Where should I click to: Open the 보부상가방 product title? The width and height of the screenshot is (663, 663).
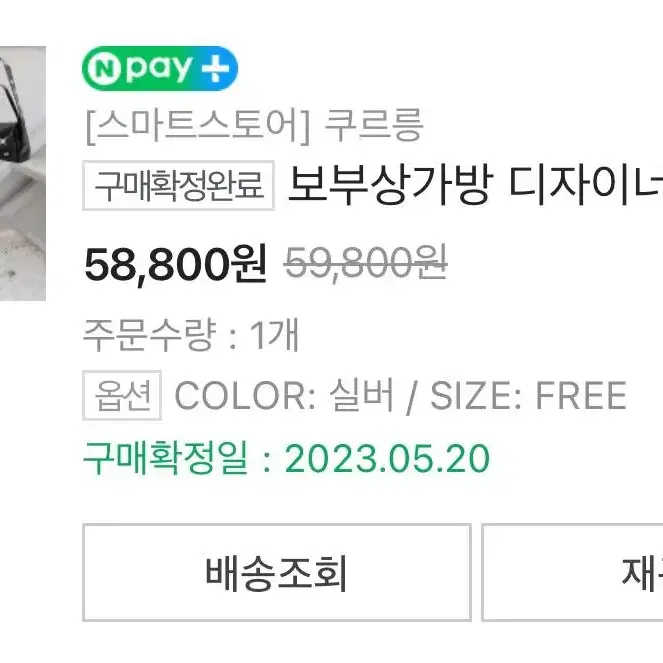tap(476, 186)
